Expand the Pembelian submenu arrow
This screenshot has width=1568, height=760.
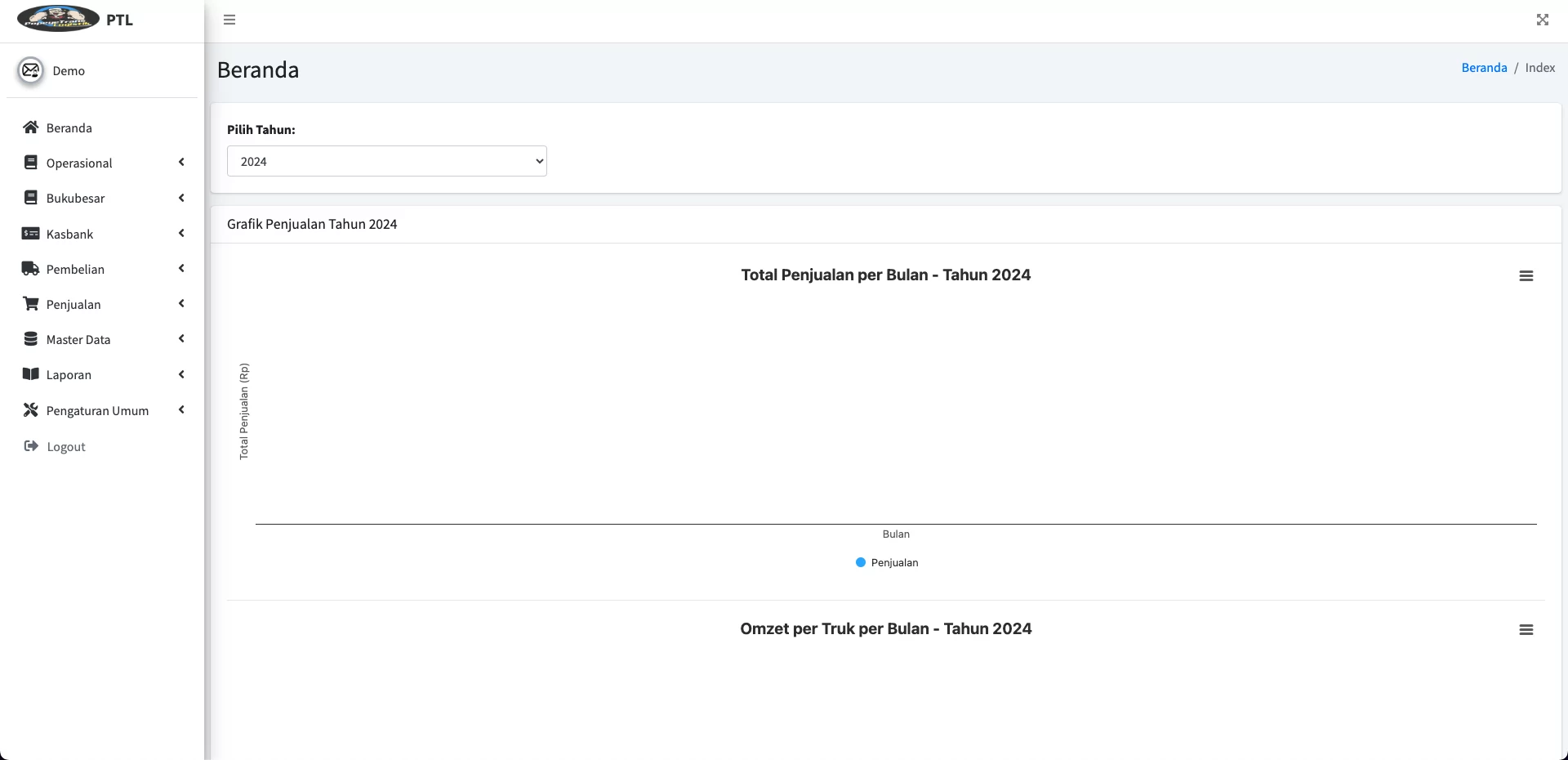(181, 269)
